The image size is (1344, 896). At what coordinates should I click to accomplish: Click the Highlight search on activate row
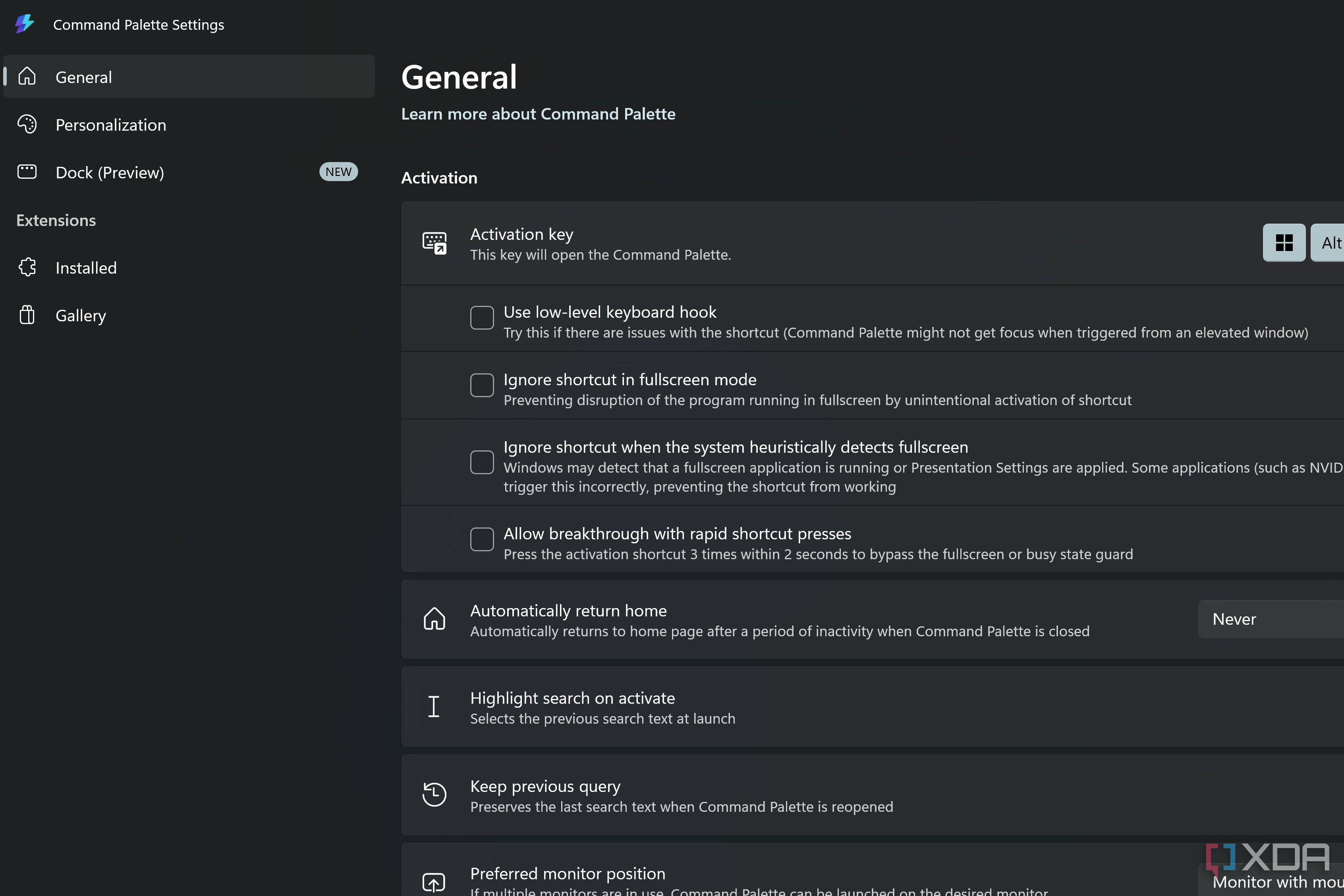point(873,707)
